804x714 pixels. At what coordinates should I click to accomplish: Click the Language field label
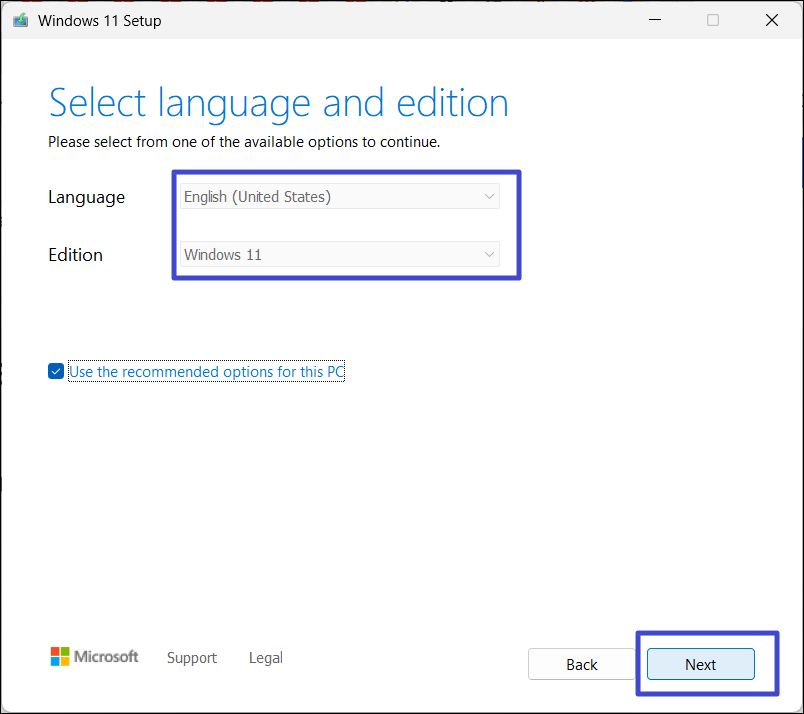(86, 197)
